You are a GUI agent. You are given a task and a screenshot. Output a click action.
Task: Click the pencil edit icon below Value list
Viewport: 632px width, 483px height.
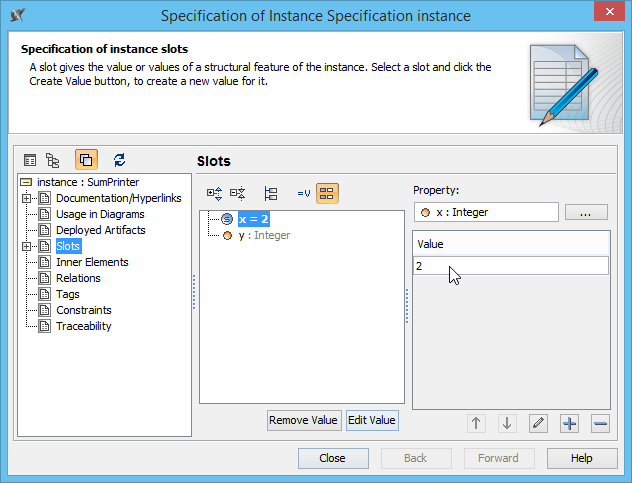tap(538, 423)
